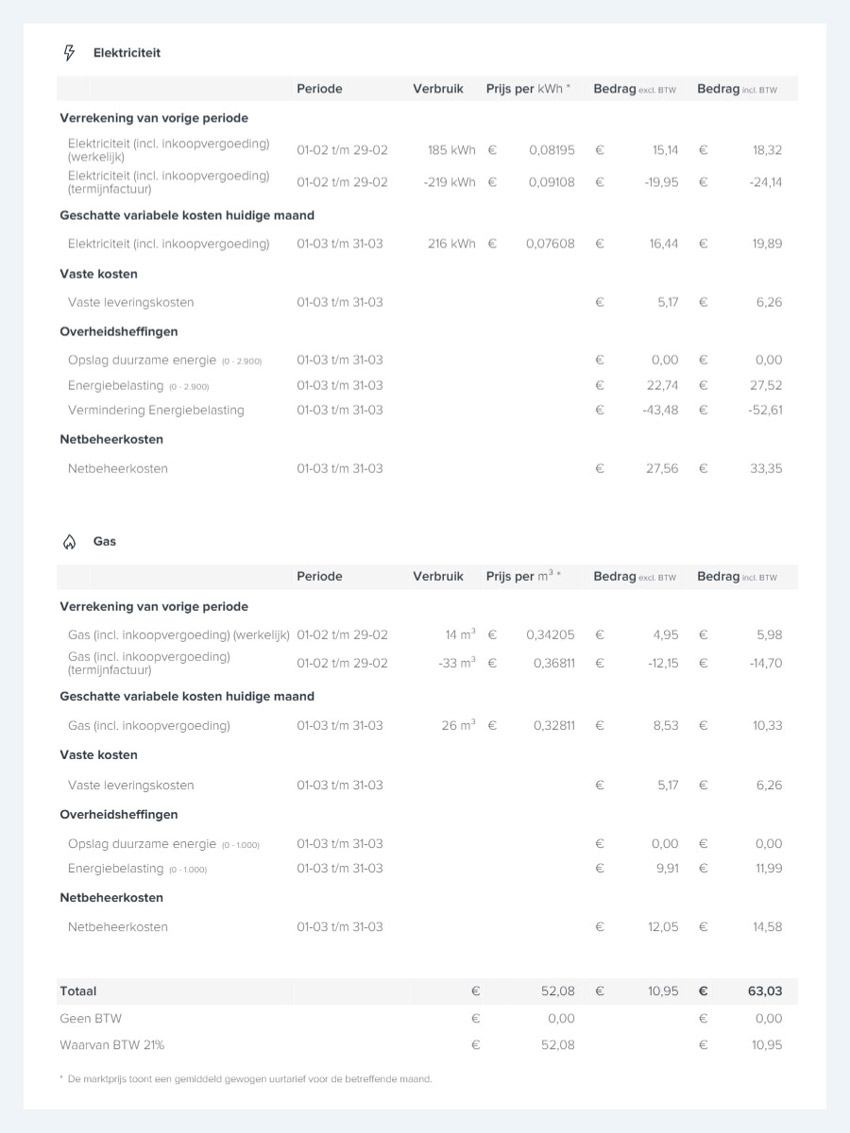This screenshot has width=850, height=1133.
Task: Click gas usage -33 m³
Action: click(x=457, y=663)
